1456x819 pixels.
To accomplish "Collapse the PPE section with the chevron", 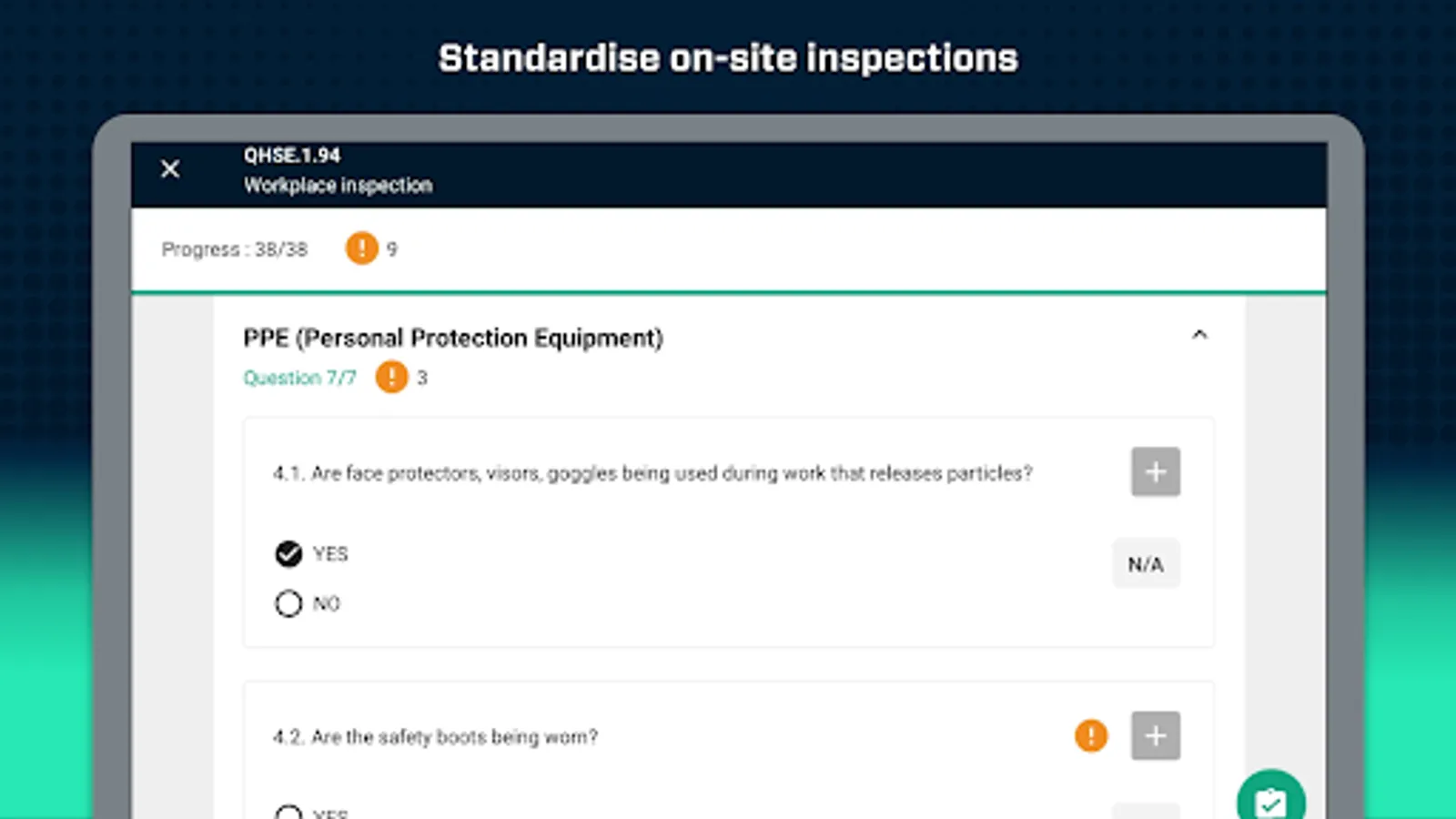I will click(x=1199, y=335).
